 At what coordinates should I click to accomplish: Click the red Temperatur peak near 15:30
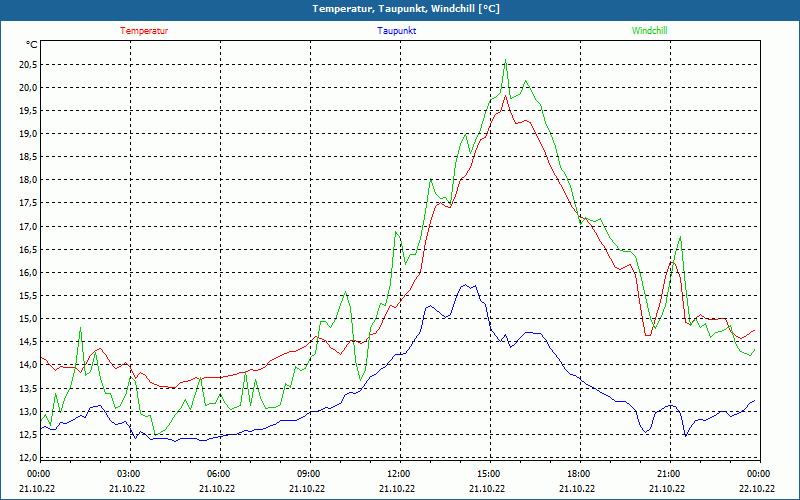[x=505, y=95]
